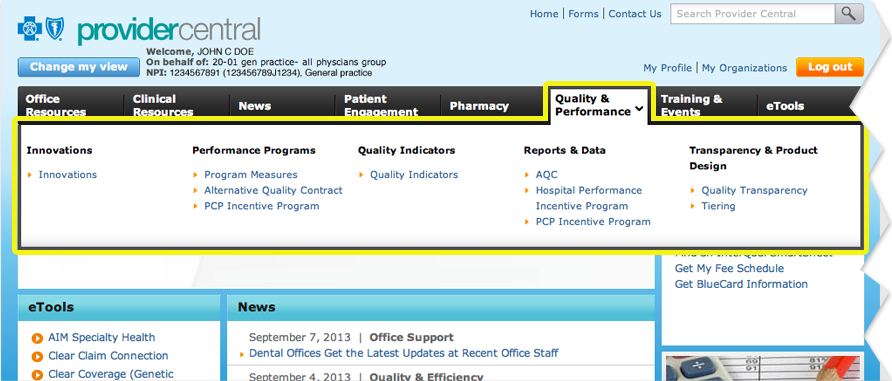892x381 pixels.
Task: Click the Office Support category text
Action: coord(412,337)
